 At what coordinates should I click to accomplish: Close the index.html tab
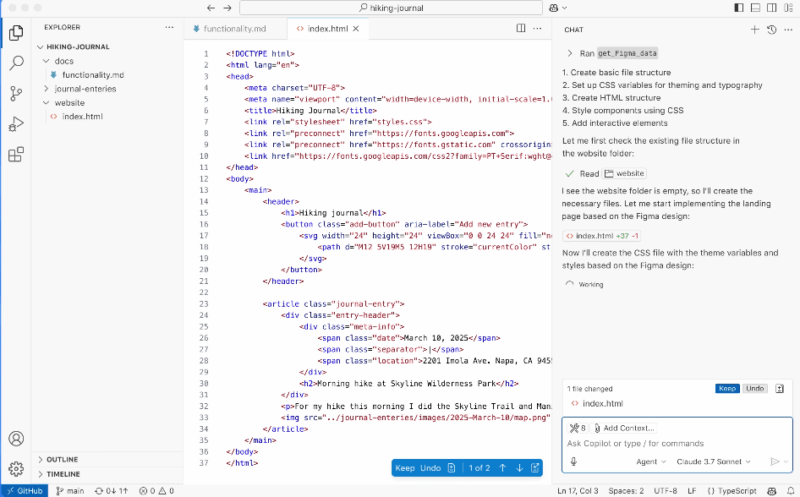click(x=356, y=29)
